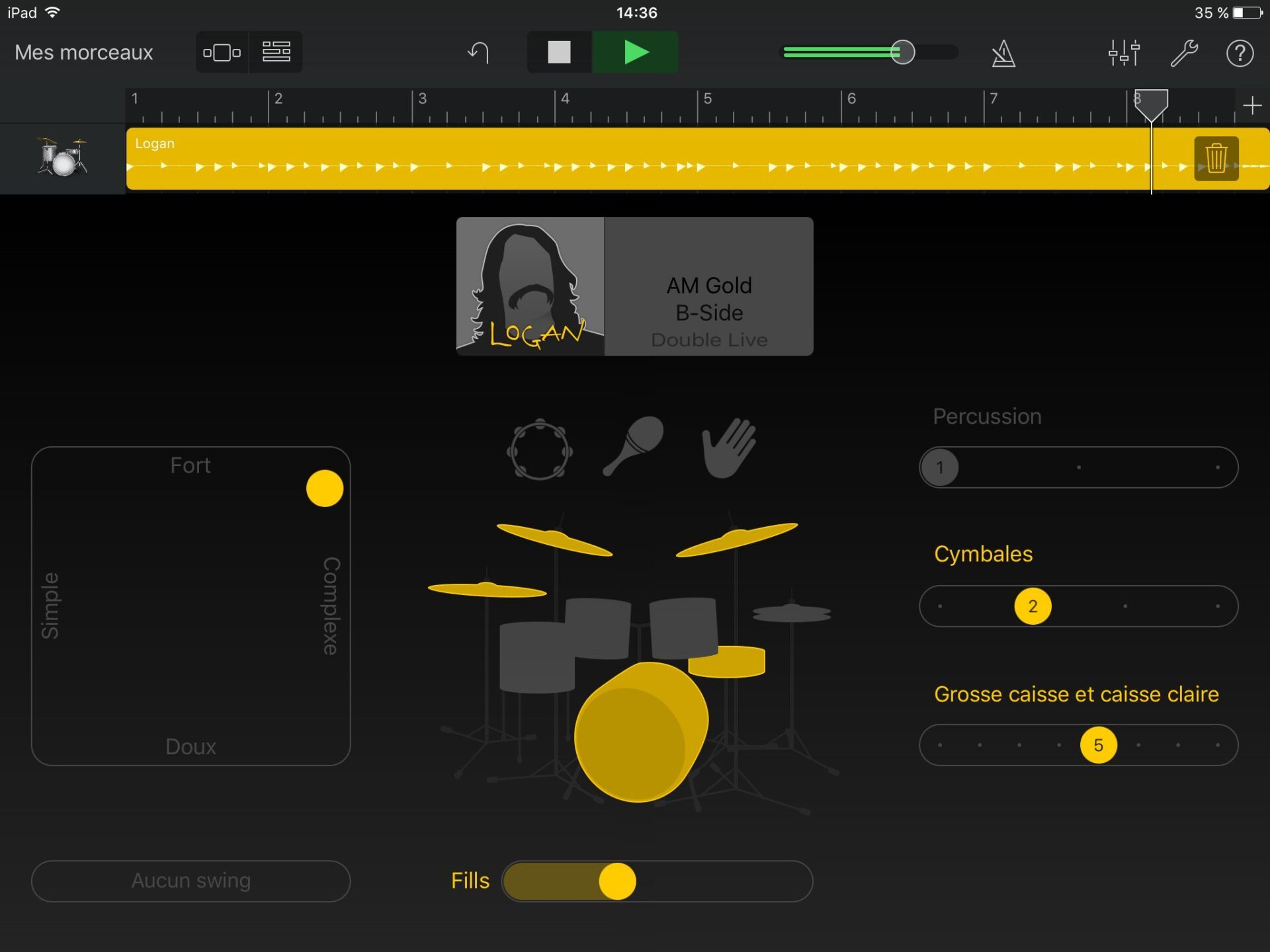Adjust the master volume slider

click(902, 52)
